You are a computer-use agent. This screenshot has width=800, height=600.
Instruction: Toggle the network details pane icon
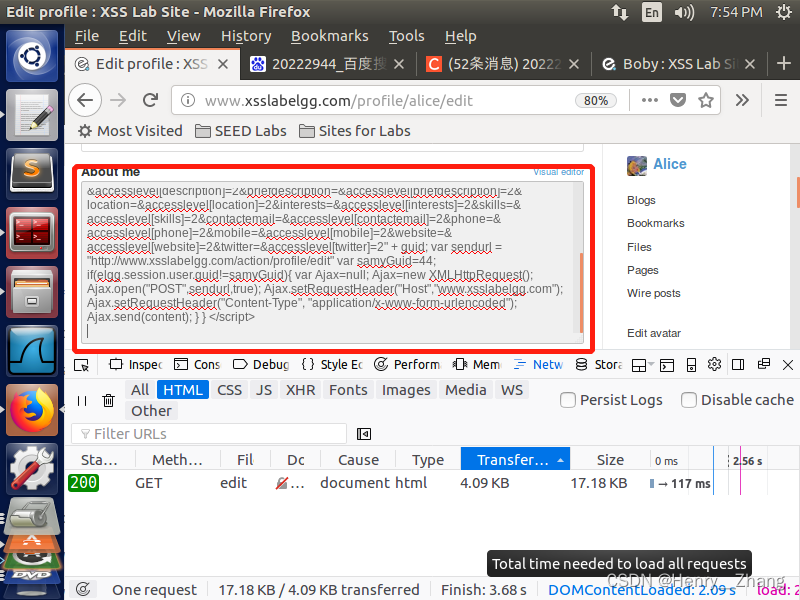tap(364, 434)
